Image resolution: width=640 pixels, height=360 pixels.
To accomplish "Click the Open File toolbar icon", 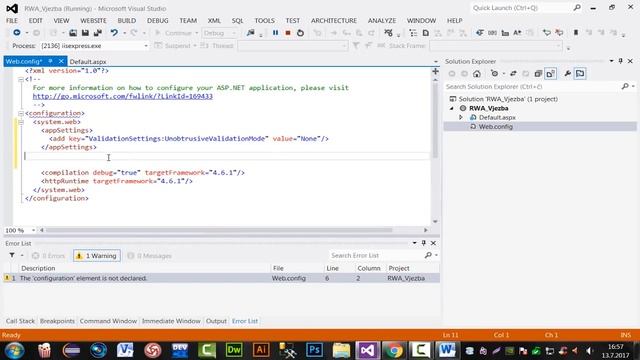I will click(x=73, y=33).
